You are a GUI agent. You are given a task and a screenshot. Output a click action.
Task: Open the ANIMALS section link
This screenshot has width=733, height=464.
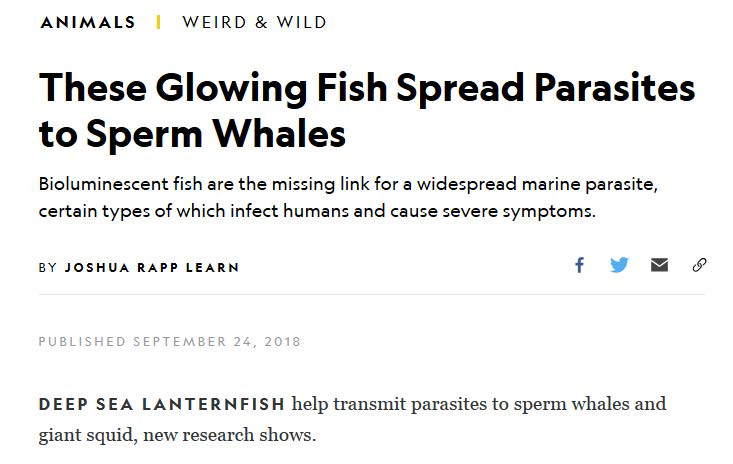click(88, 22)
